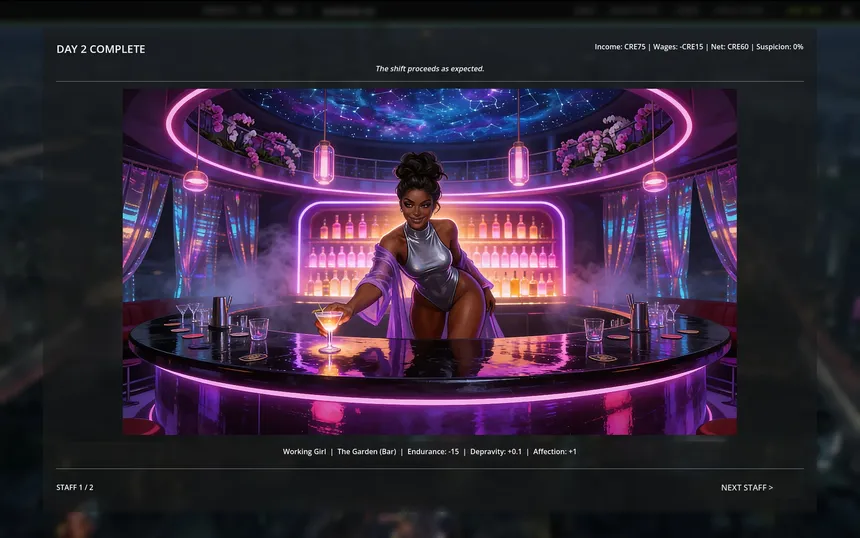The height and width of the screenshot is (538, 860).
Task: Click the Working Girl role label
Action: (x=305, y=452)
